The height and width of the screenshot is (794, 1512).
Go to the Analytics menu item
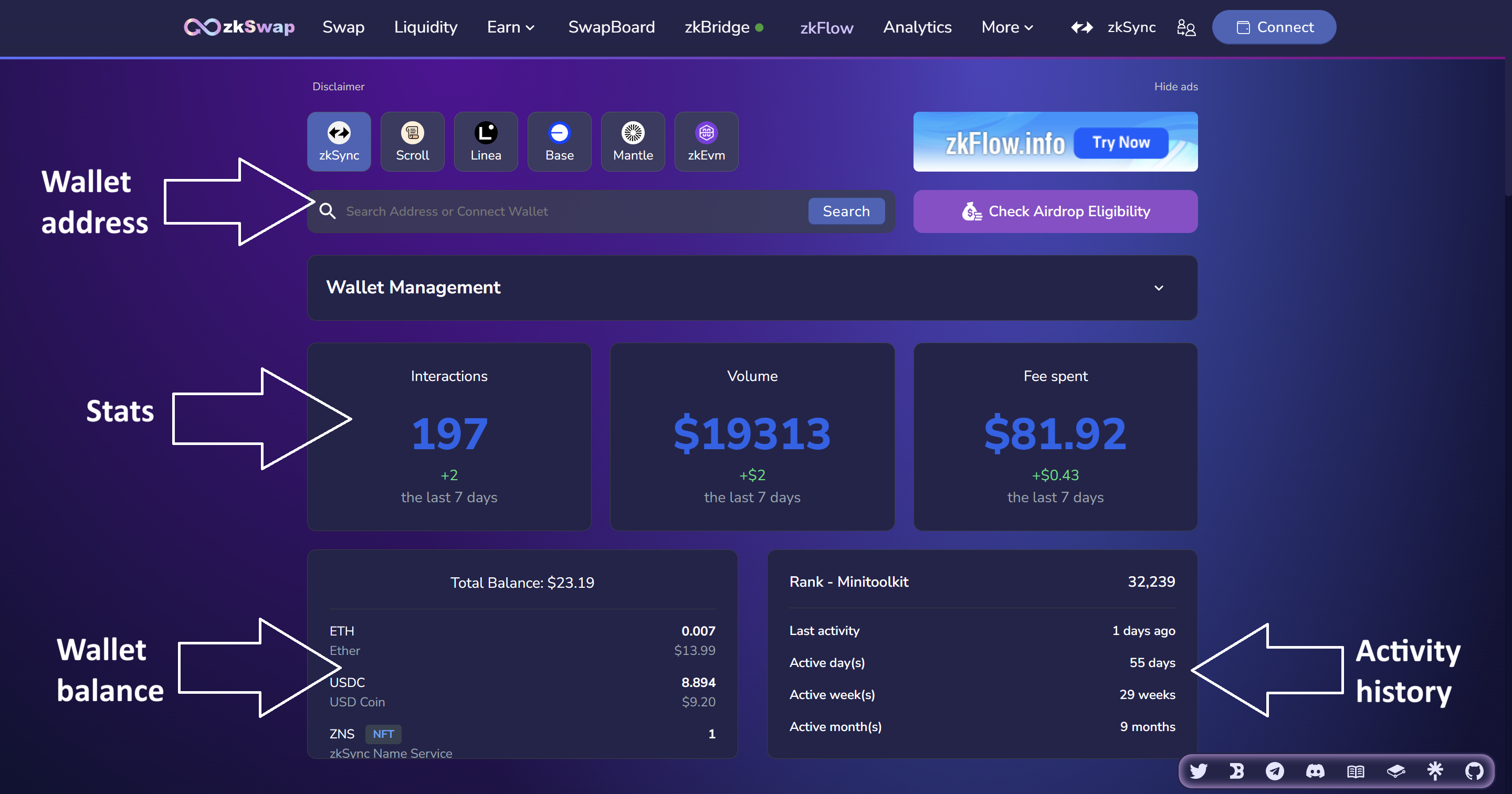tap(917, 27)
